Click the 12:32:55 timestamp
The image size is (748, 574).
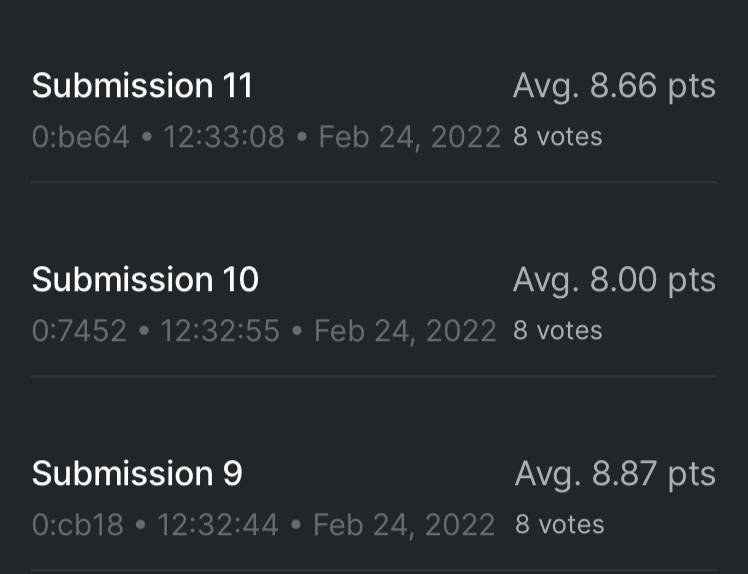(x=220, y=331)
